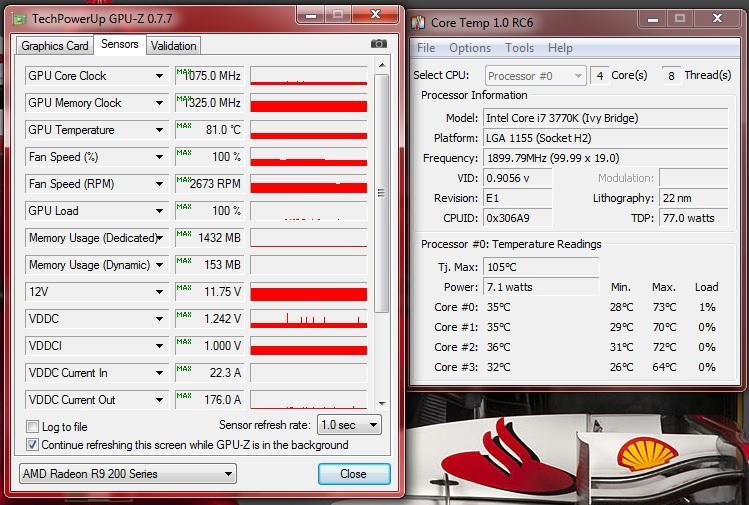
Task: Open the Tools menu in Core Temp
Action: click(x=519, y=48)
